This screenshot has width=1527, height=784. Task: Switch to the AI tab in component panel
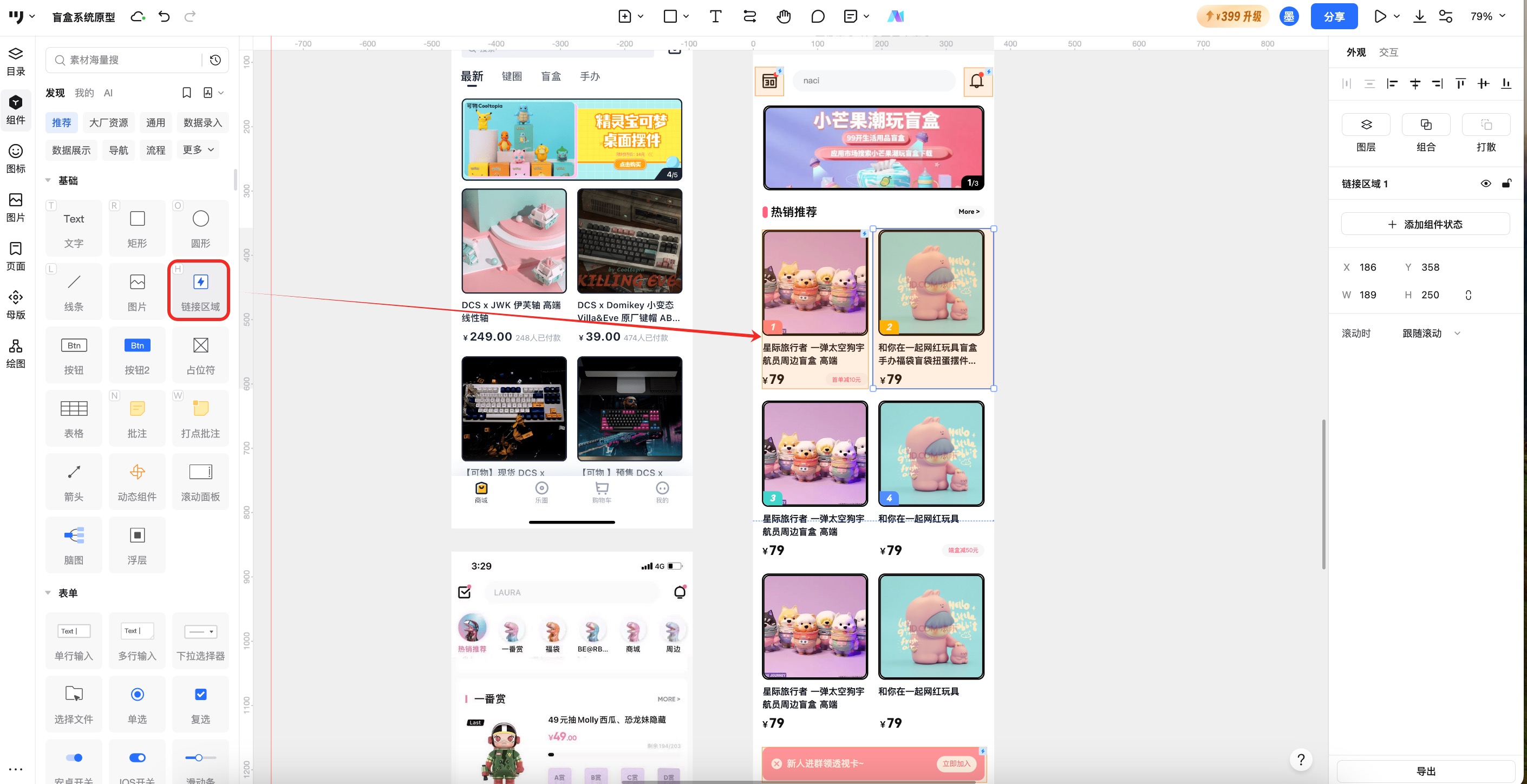[x=108, y=93]
